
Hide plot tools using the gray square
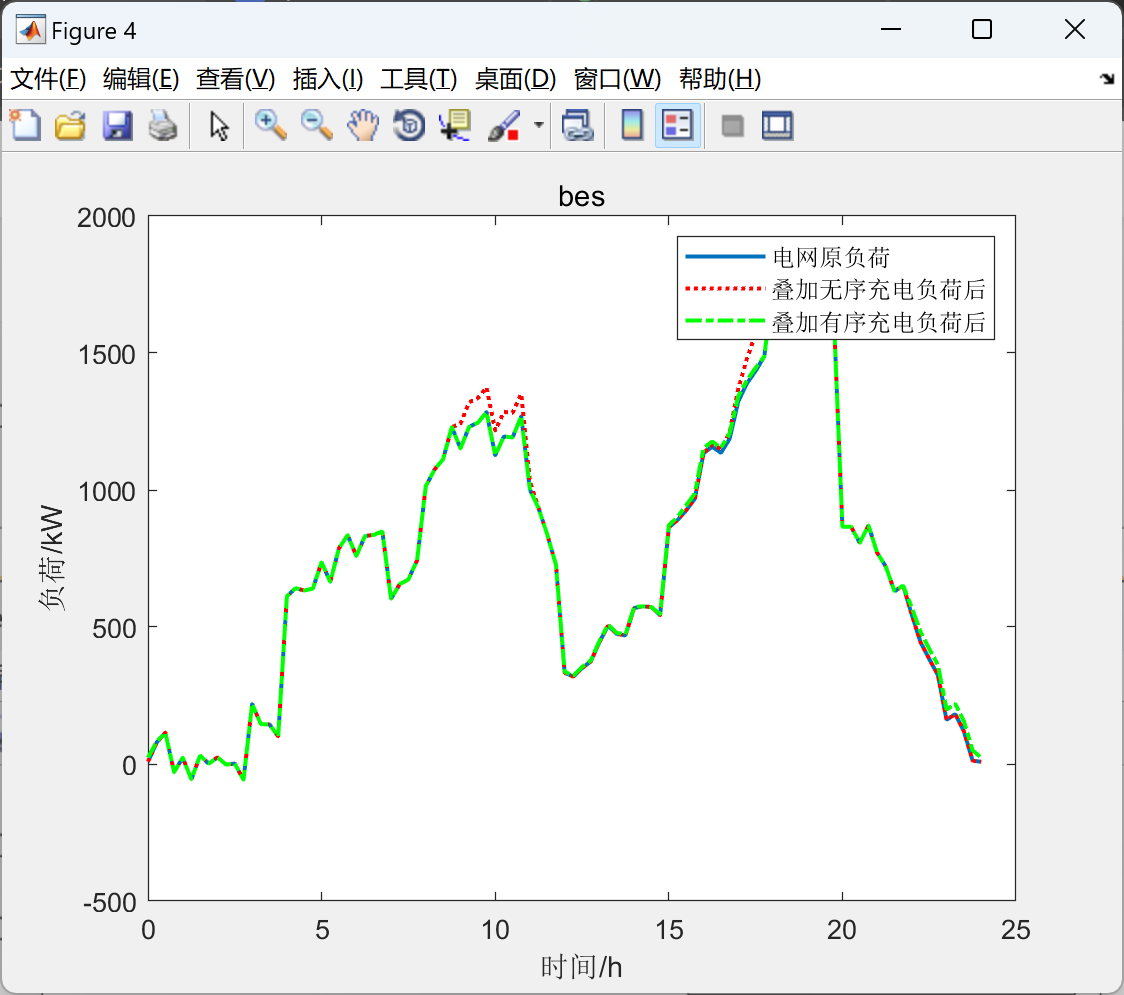pos(732,126)
